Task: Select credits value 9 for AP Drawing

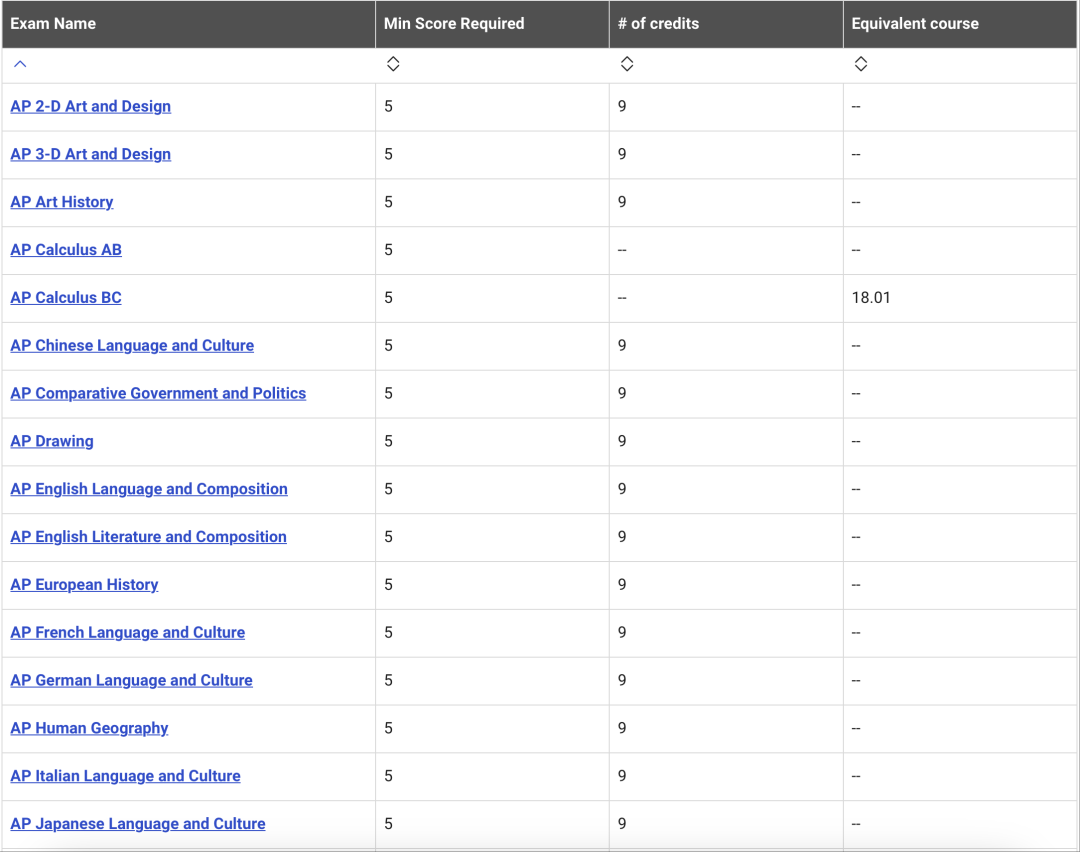Action: 622,441
